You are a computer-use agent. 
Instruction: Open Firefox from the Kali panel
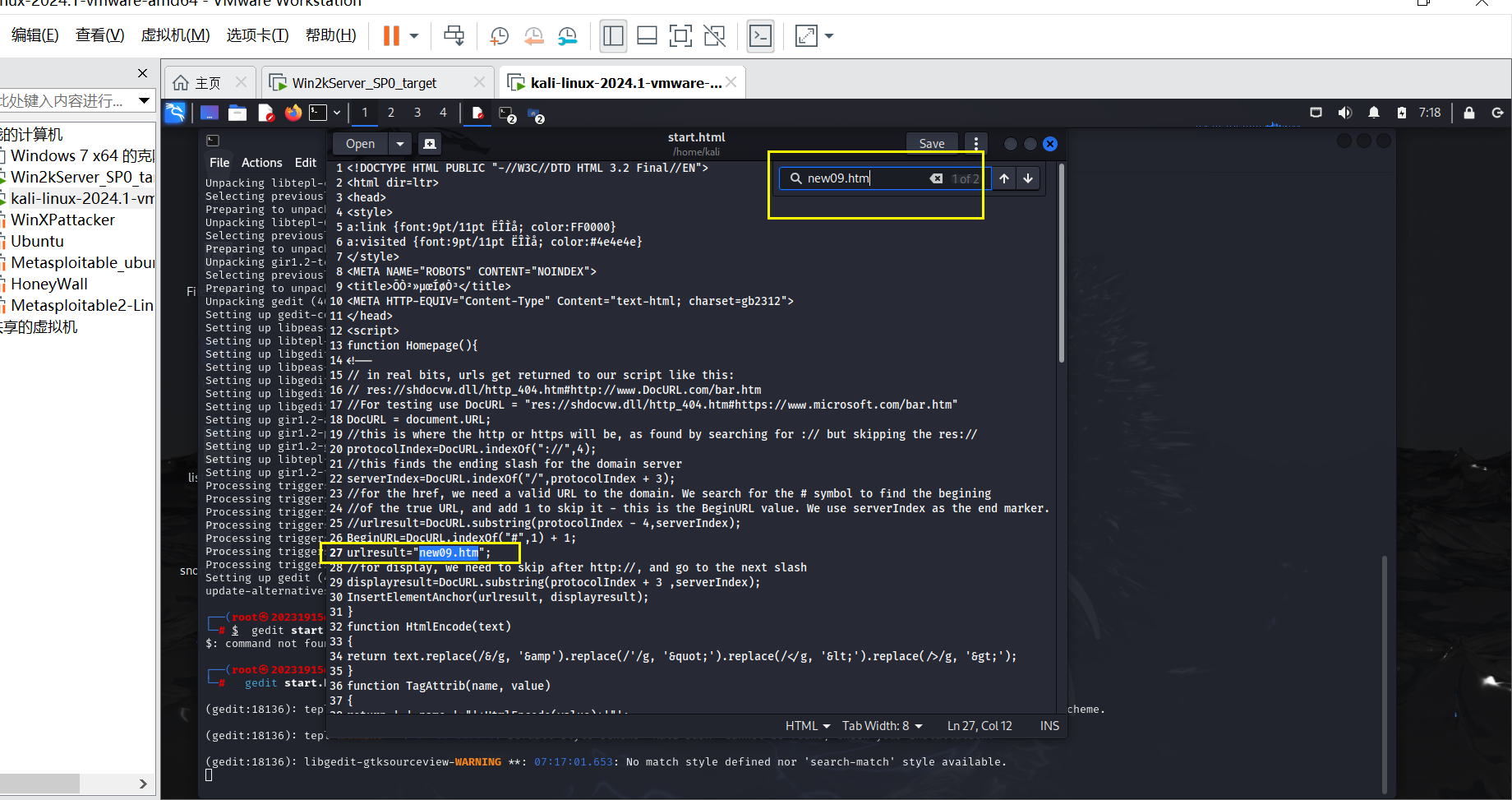(293, 113)
